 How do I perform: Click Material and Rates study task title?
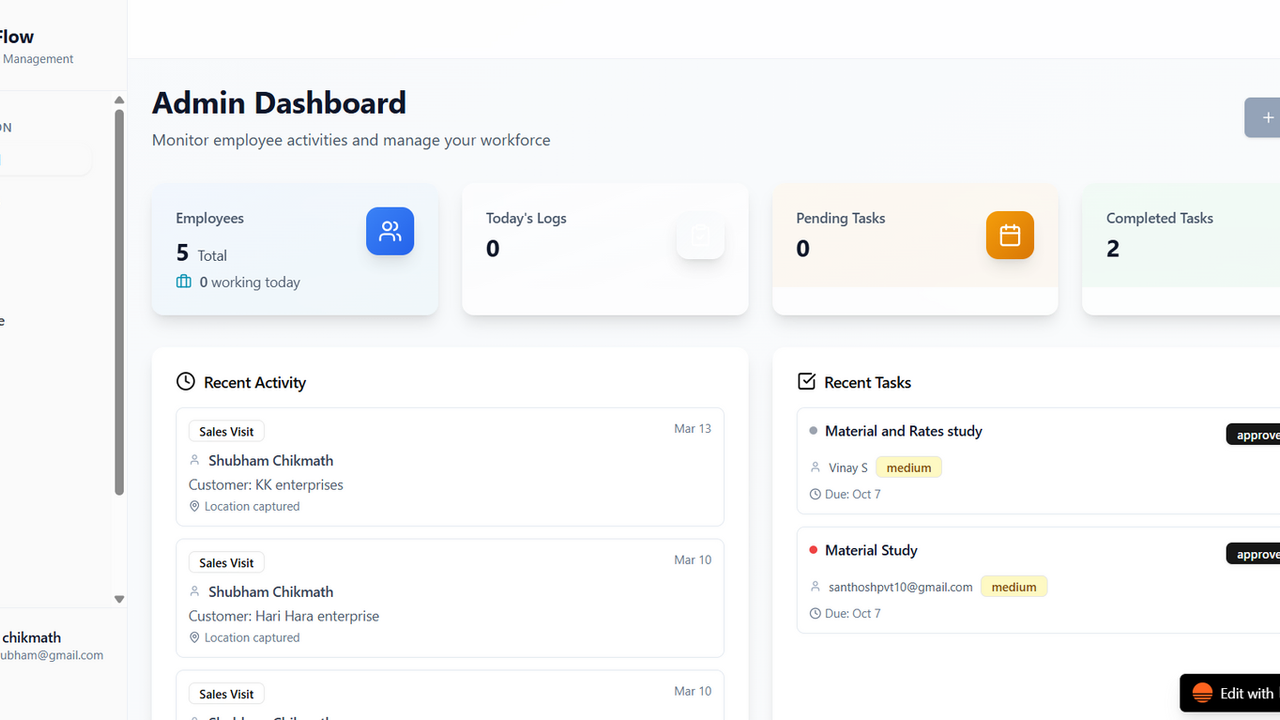[903, 431]
